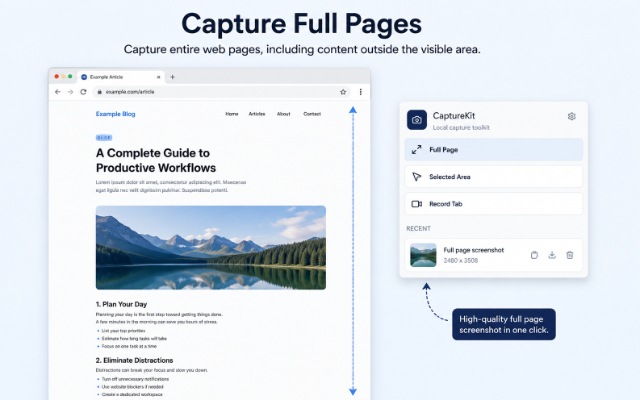Click the 'Full page screenshot' title

(x=473, y=250)
